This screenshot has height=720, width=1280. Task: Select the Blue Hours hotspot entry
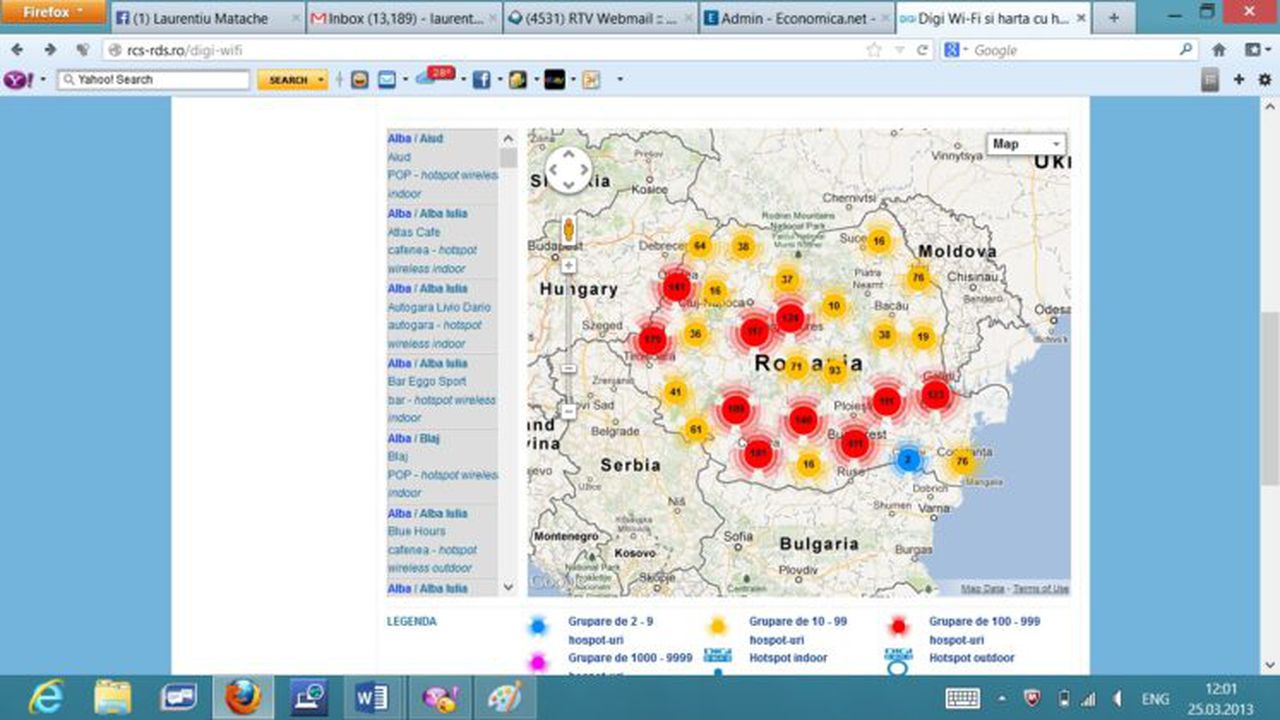pos(417,531)
